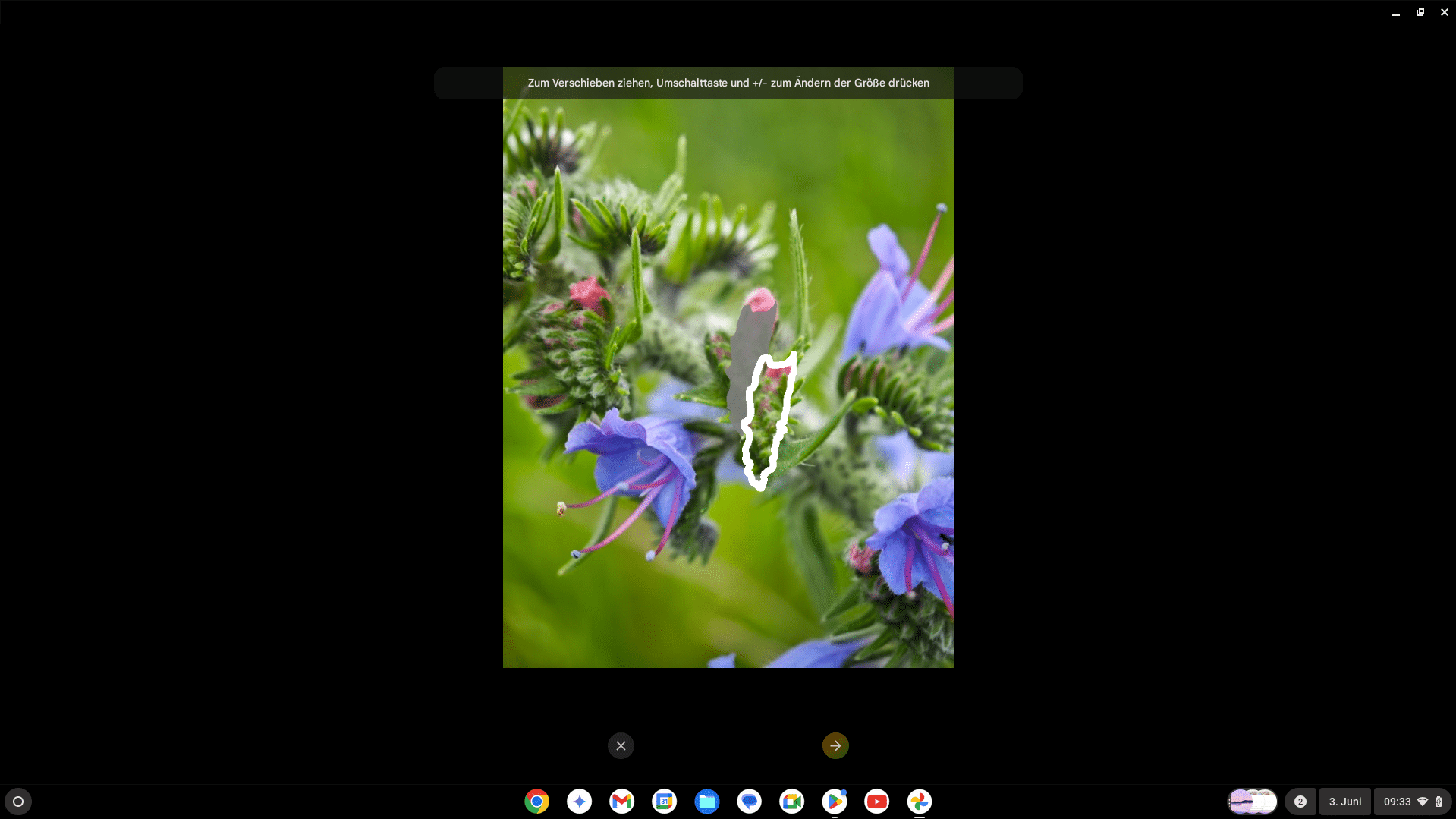Open Google Chrome from the shelf
The width and height of the screenshot is (1456, 819).
click(536, 802)
